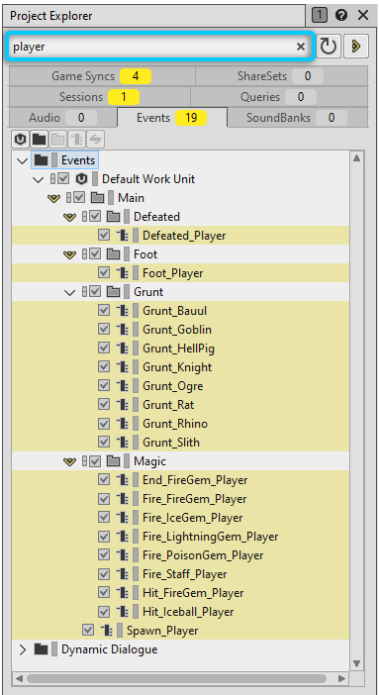This screenshot has height=695, width=379.
Task: Collapse the Foot folder node
Action: [70, 255]
